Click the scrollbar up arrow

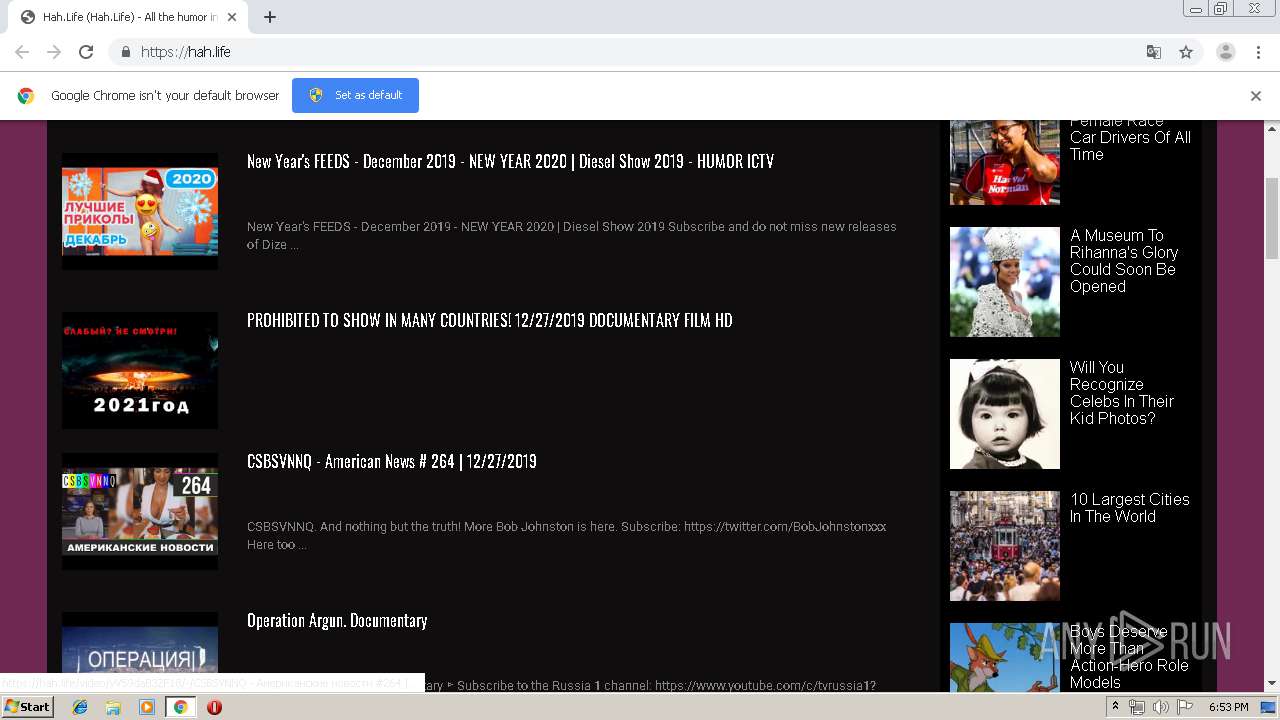(1272, 128)
